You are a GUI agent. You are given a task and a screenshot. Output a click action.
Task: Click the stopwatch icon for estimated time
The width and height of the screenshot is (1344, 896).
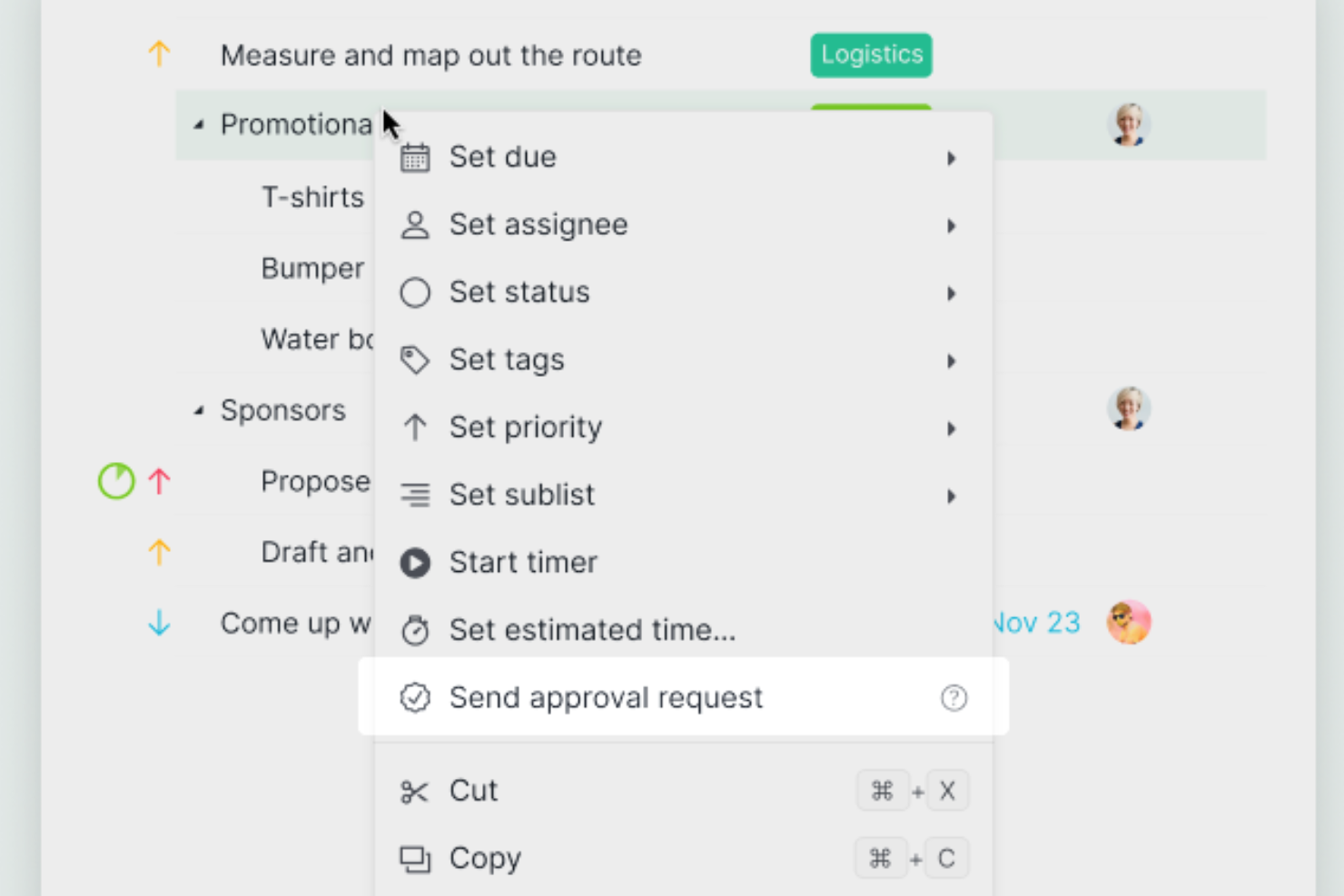click(x=415, y=630)
